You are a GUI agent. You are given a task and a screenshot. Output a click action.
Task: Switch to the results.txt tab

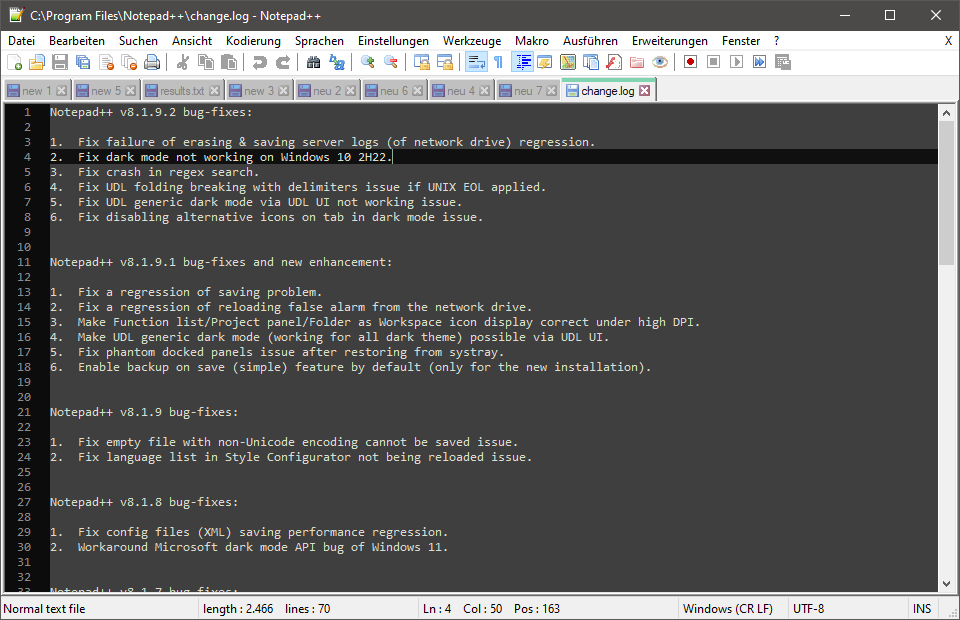coord(182,91)
